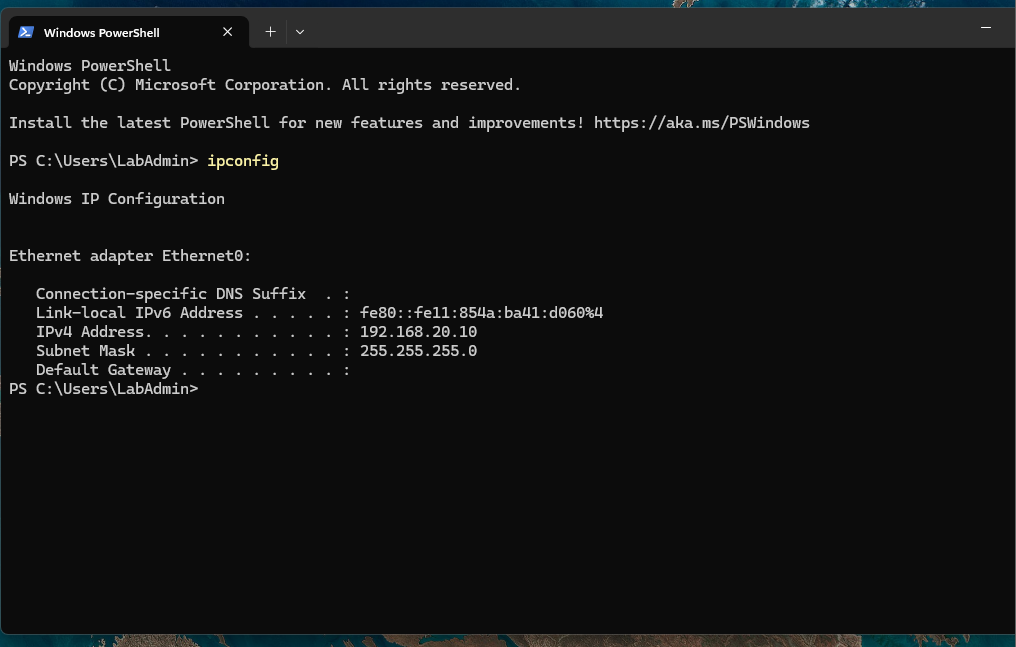Screen dimensions: 1016x647
Task: Open the new tab dropdown chevron
Action: [x=299, y=31]
